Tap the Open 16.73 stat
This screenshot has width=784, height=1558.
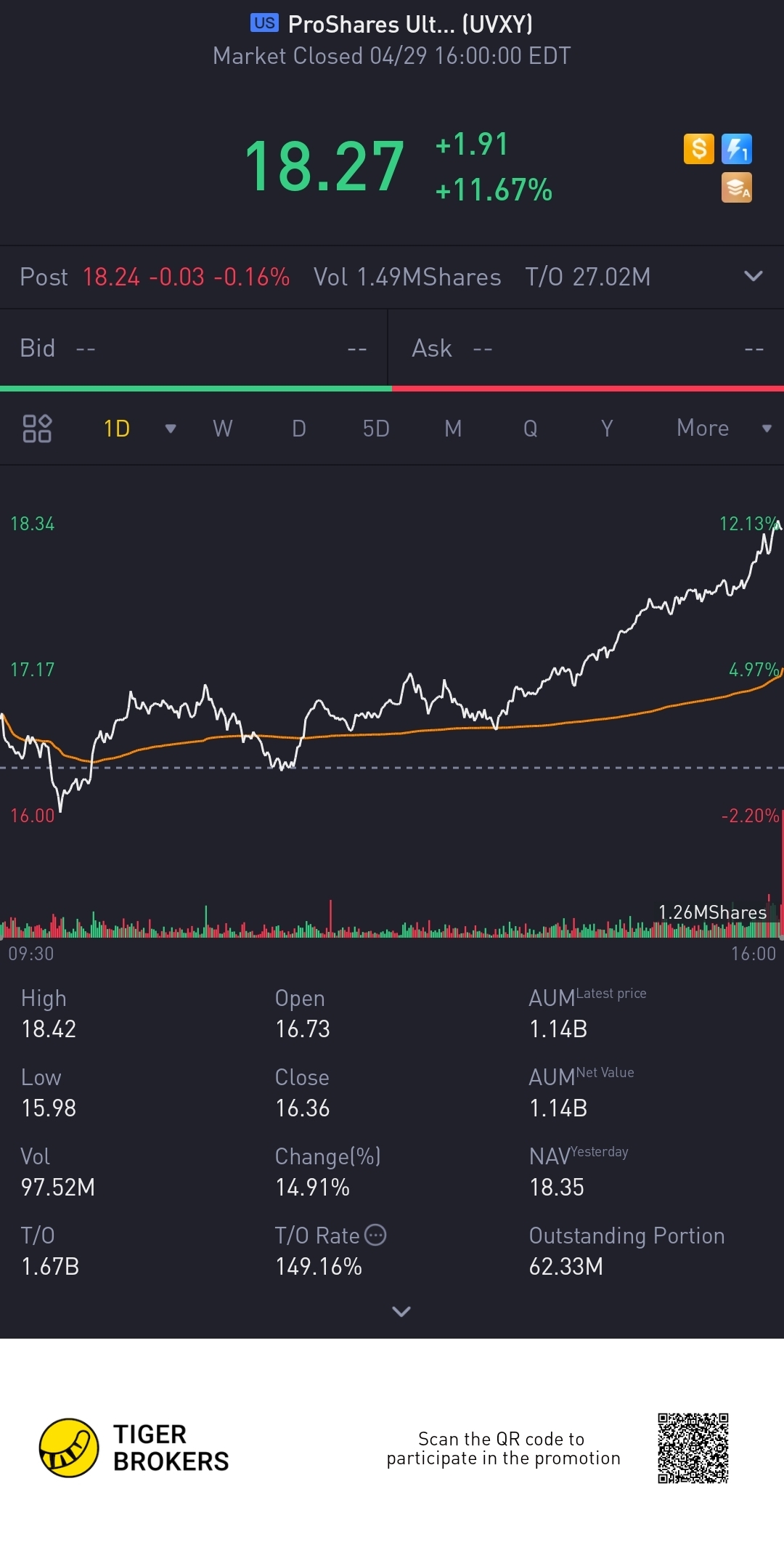[x=303, y=1014]
